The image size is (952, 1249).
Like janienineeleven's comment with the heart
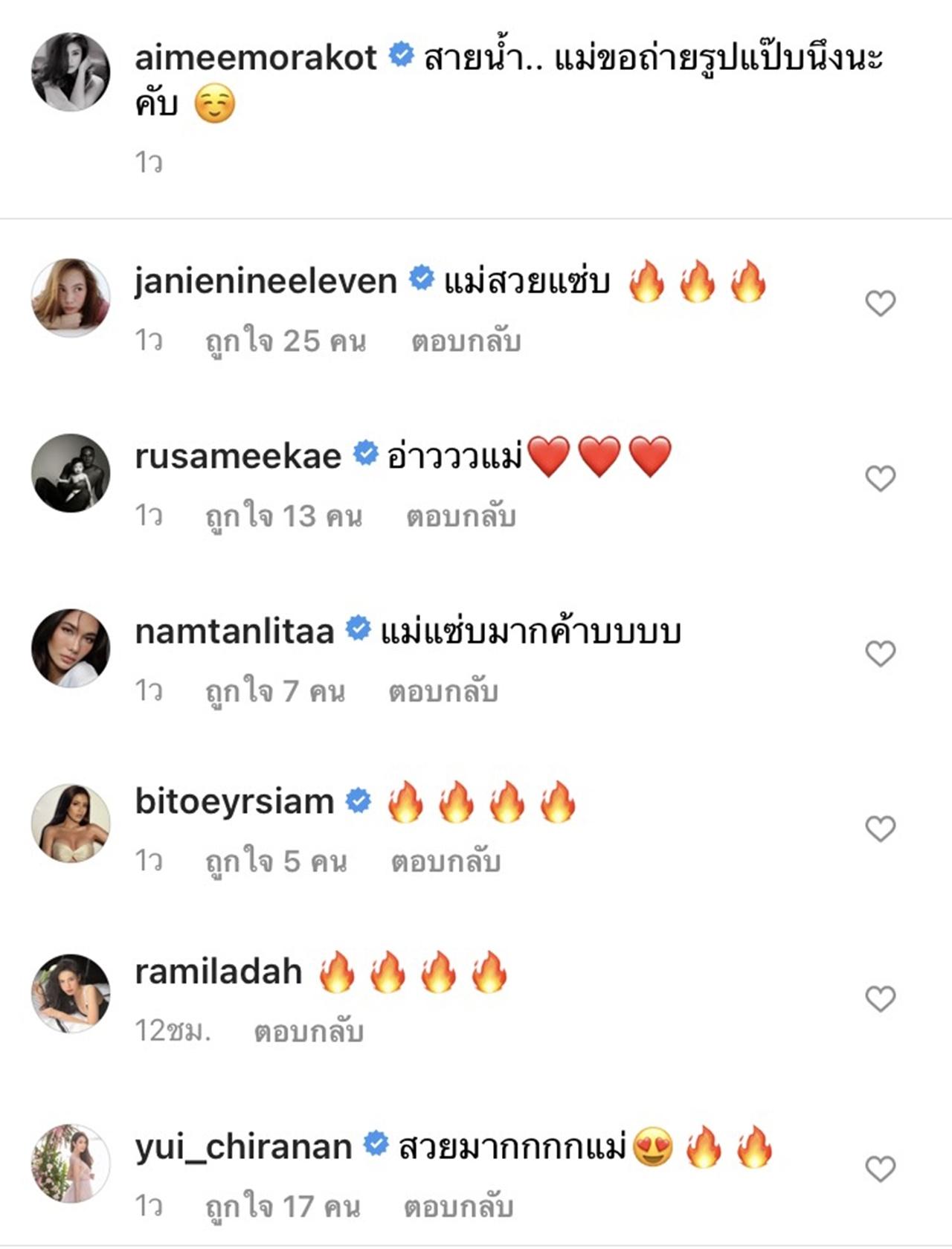pos(881,303)
